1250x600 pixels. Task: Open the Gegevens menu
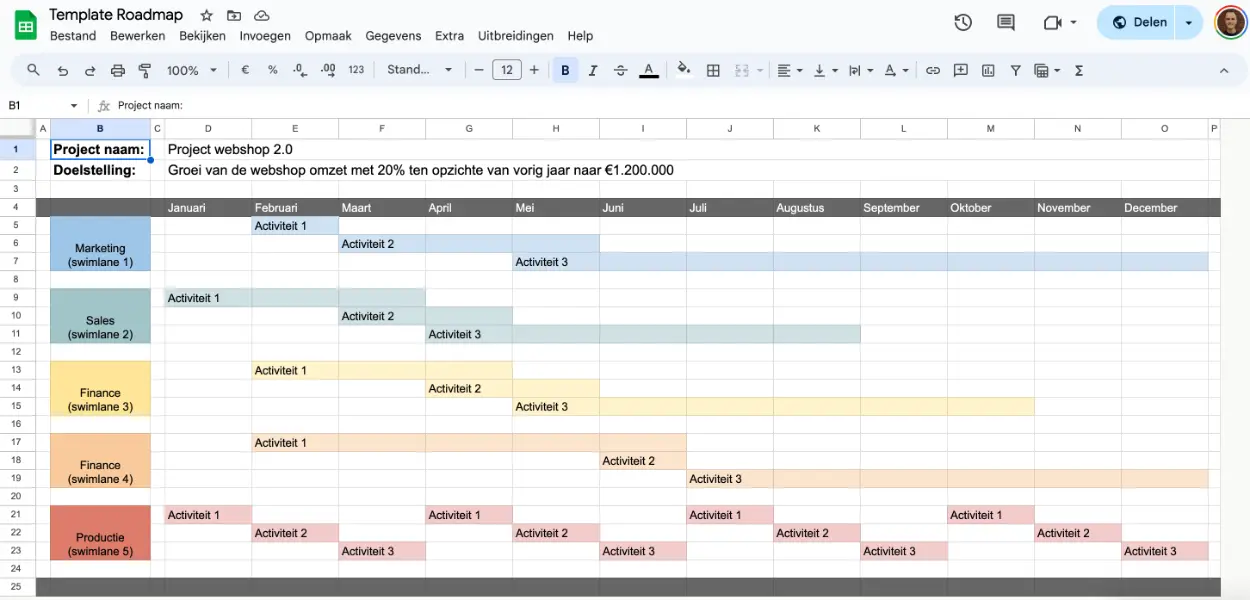coord(393,35)
